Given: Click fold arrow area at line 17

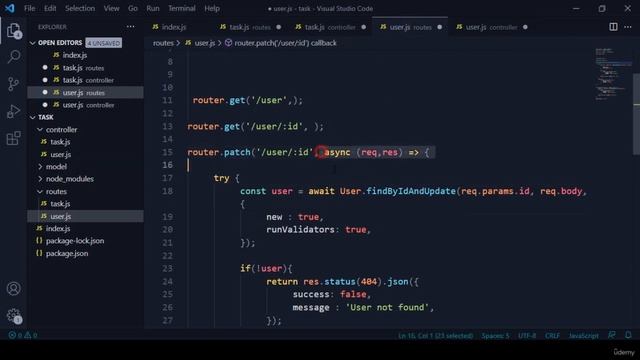Looking at the screenshot, I should pyautogui.click(x=180, y=178).
